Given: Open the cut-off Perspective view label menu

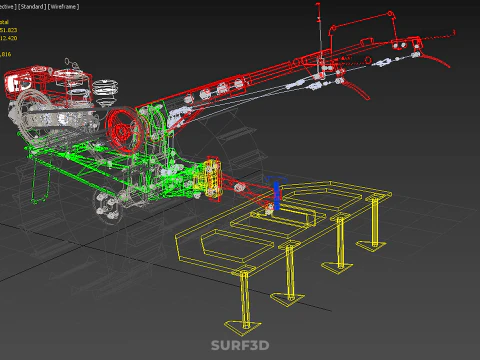Looking at the screenshot, I should tap(8, 7).
